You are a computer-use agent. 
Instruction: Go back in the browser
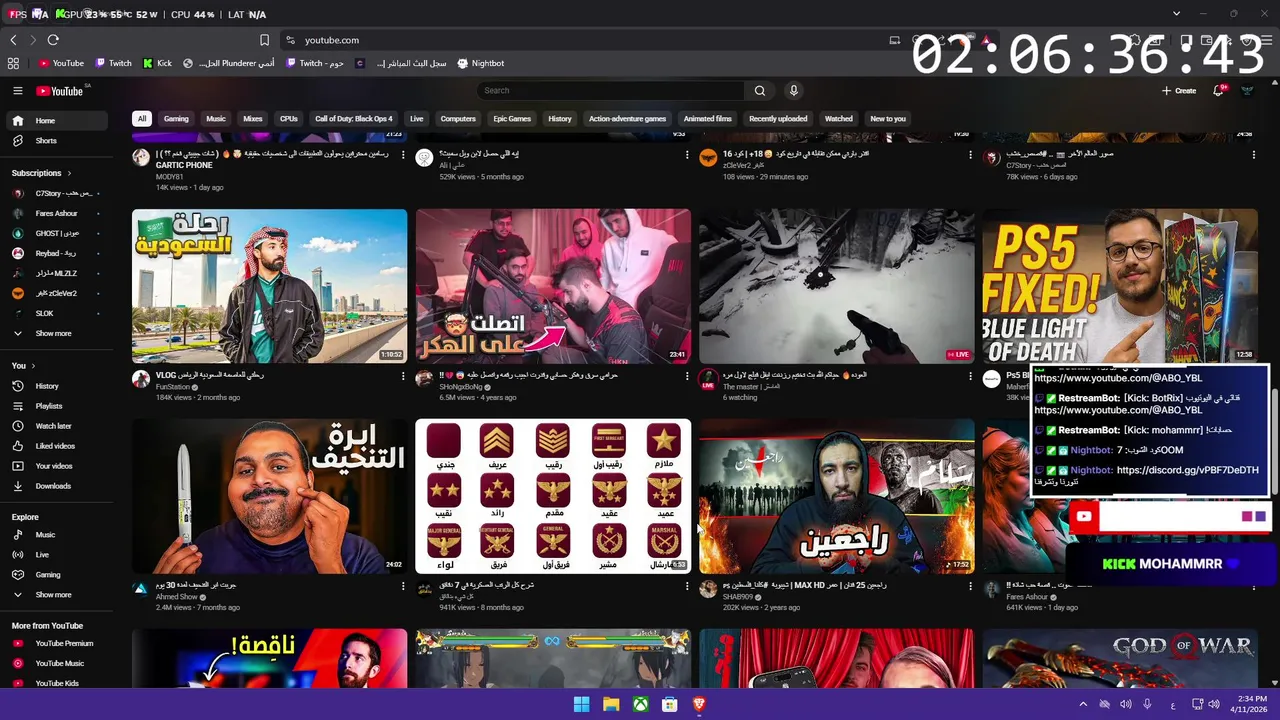13,40
